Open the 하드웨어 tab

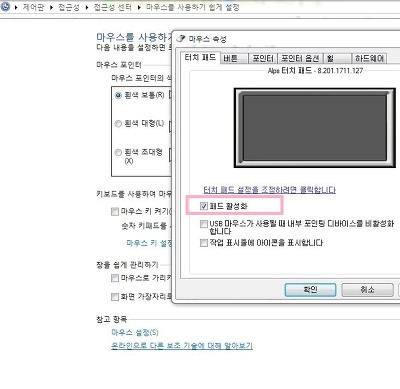pos(370,59)
